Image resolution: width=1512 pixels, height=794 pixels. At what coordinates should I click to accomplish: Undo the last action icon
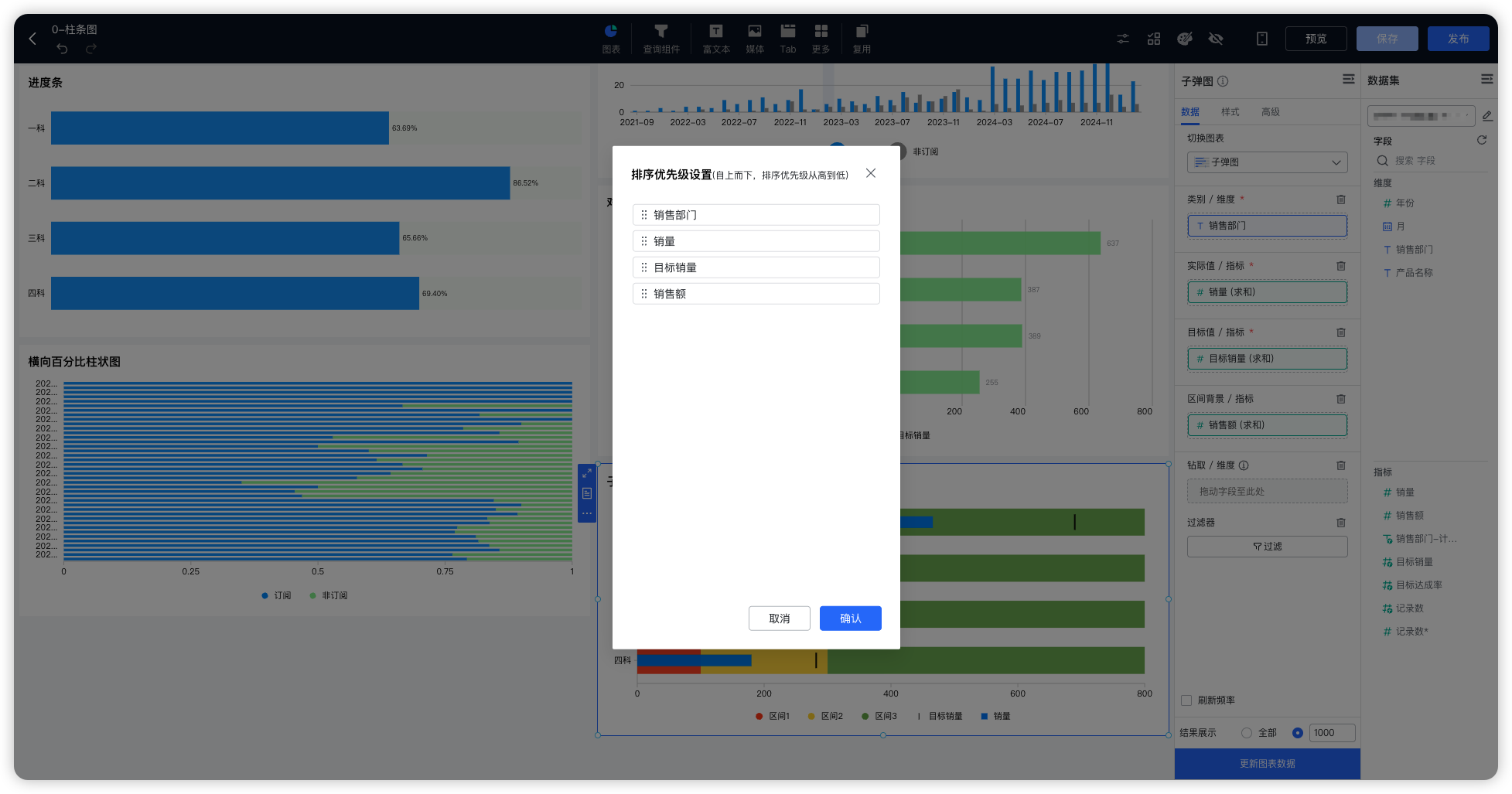(63, 49)
